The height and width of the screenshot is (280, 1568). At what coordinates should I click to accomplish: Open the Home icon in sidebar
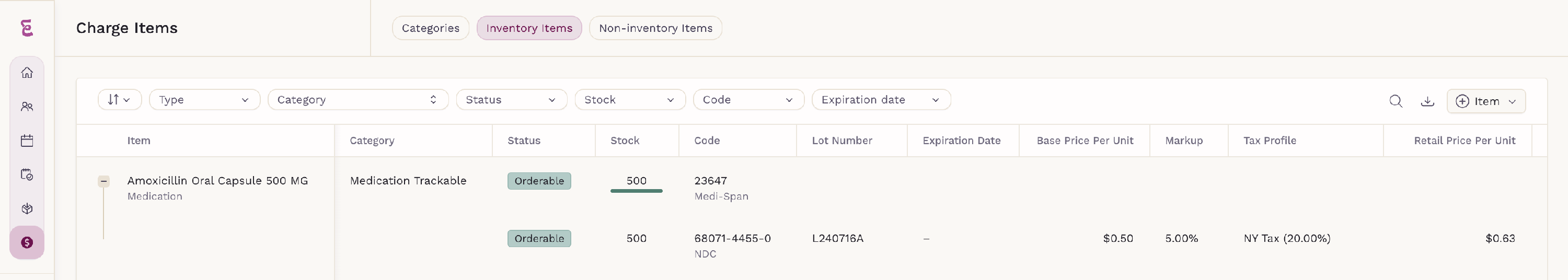[27, 73]
